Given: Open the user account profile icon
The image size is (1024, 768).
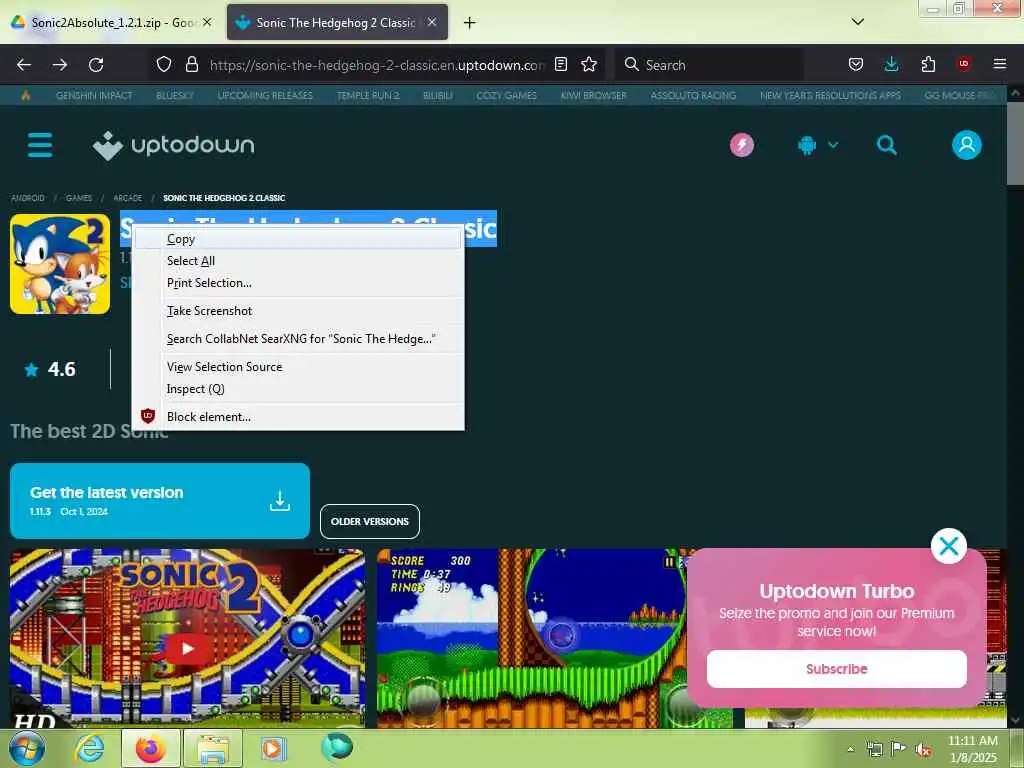Looking at the screenshot, I should pos(967,145).
